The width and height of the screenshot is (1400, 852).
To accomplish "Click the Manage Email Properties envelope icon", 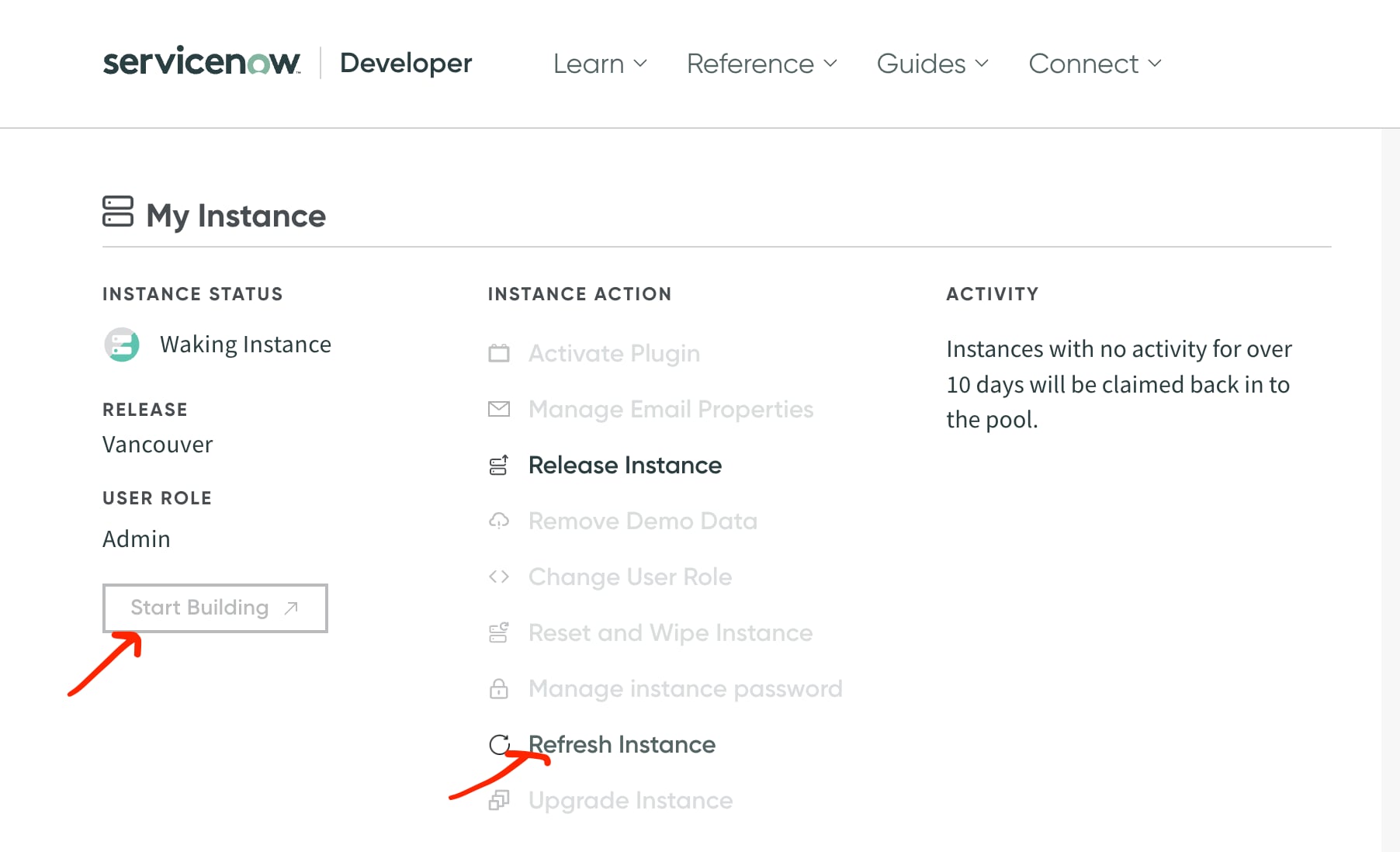I will [499, 409].
